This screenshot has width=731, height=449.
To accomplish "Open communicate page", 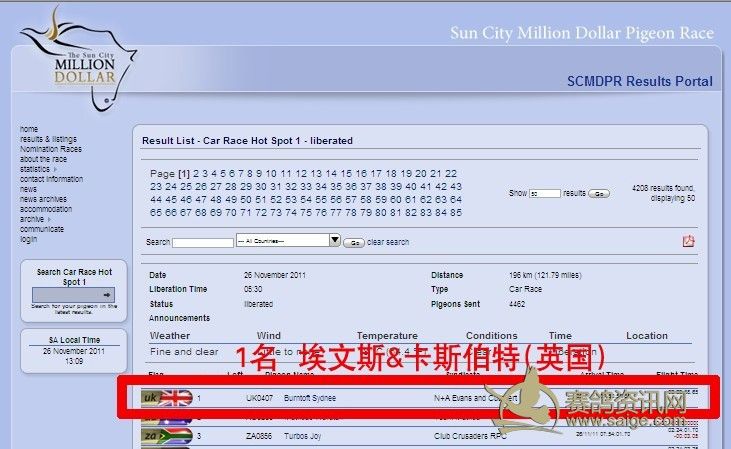I will pyautogui.click(x=42, y=229).
